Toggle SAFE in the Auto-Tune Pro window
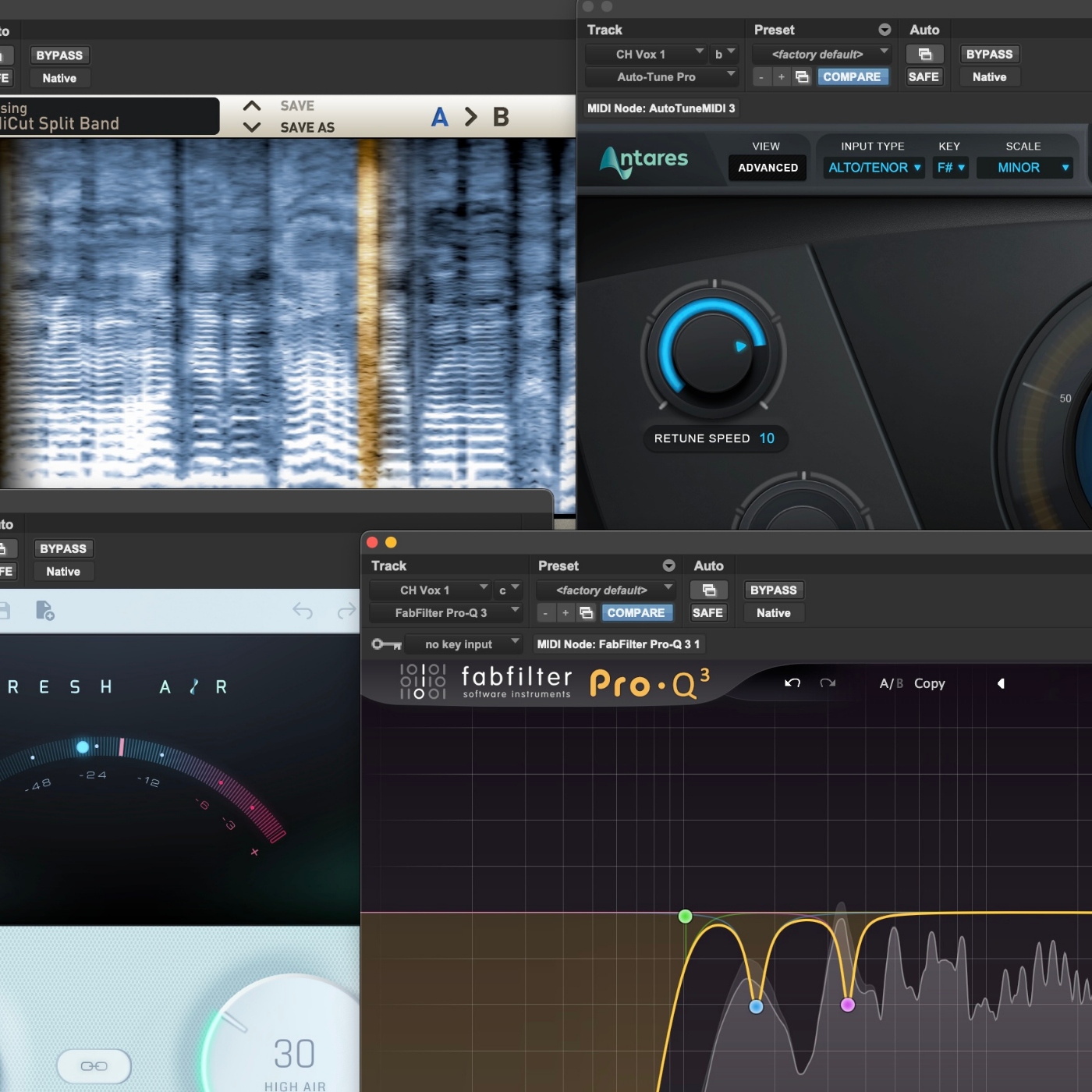 pyautogui.click(x=924, y=76)
